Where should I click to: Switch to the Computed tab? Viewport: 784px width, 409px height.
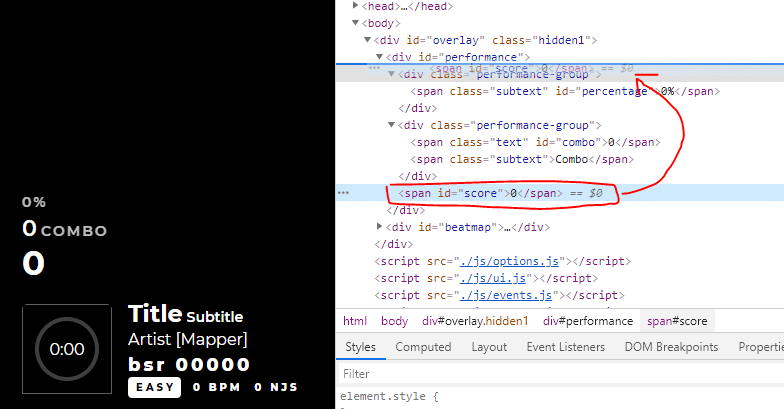click(423, 347)
